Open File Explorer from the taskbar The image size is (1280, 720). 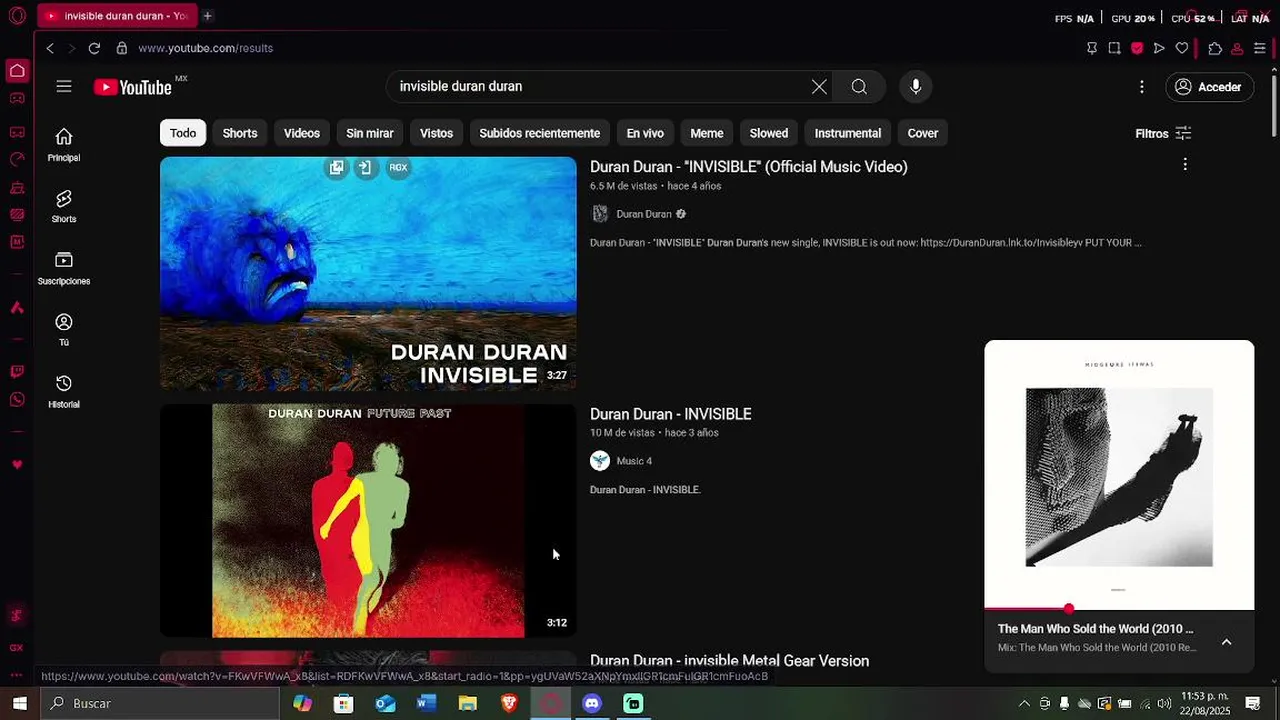[467, 703]
